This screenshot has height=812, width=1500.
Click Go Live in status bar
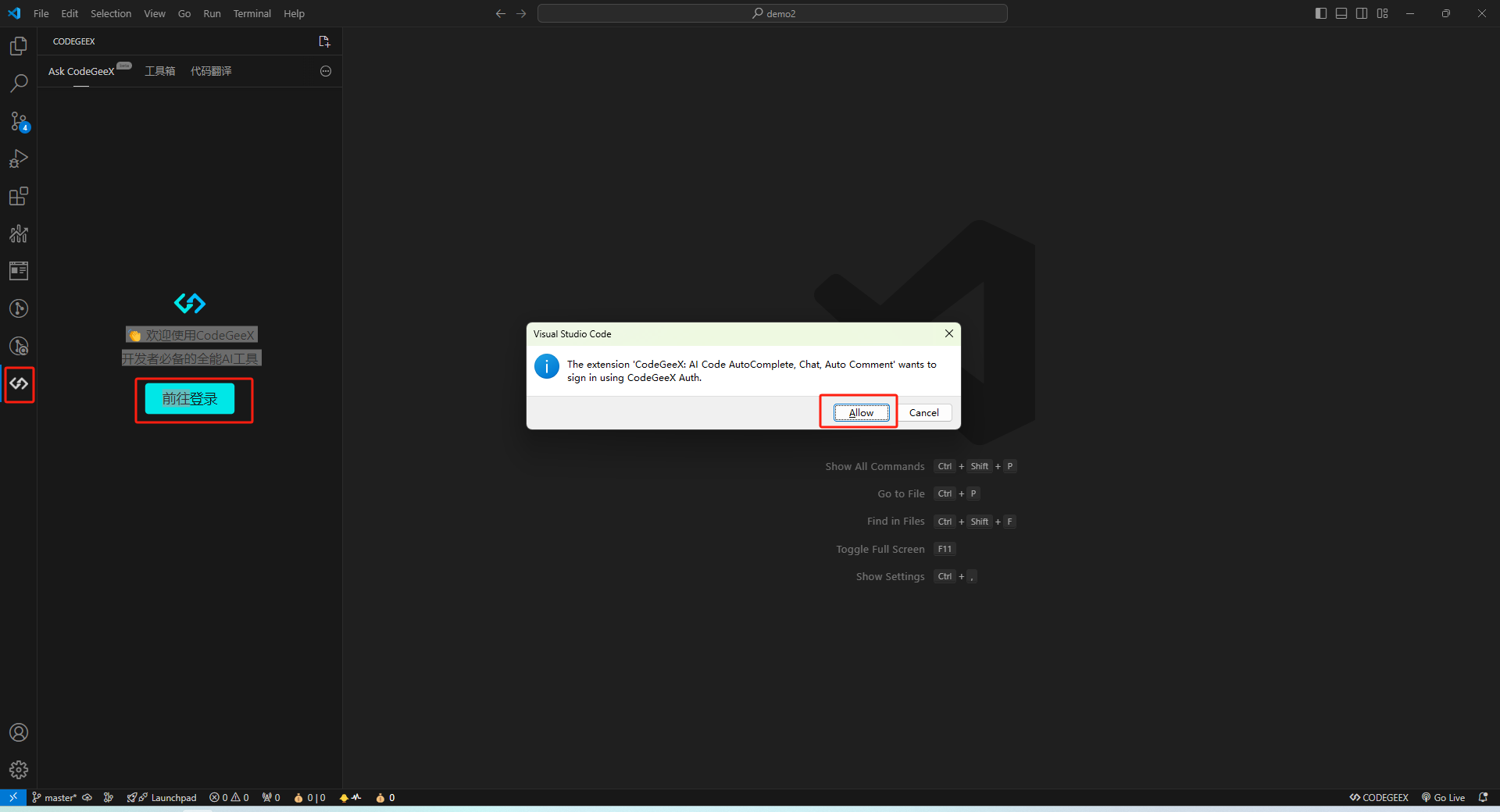coord(1443,797)
